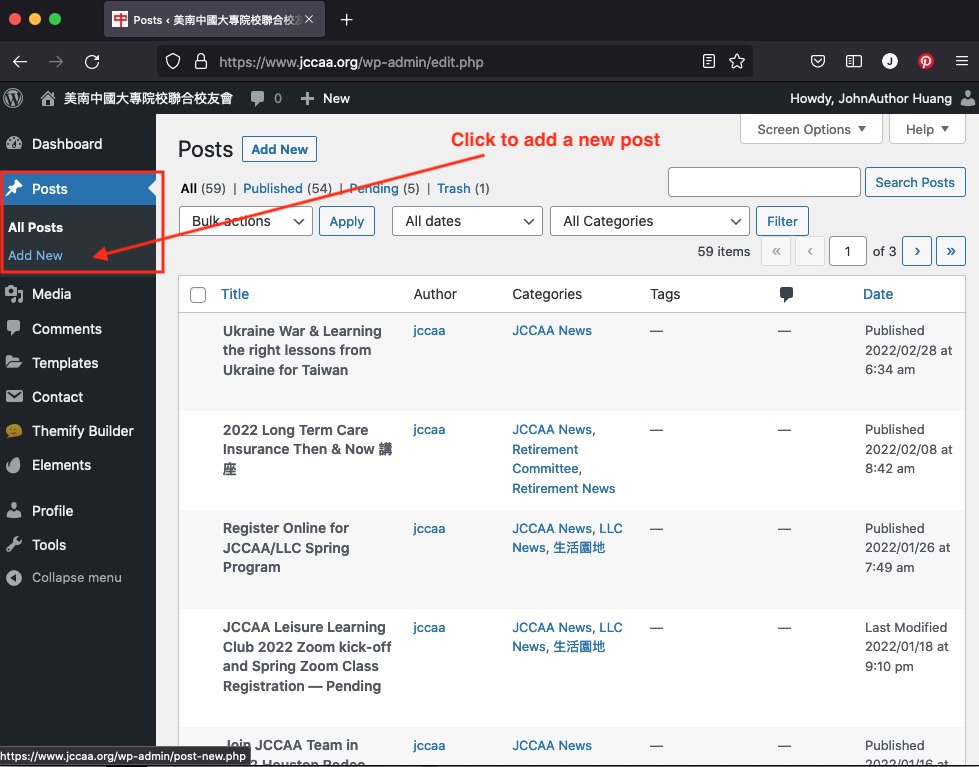Image resolution: width=979 pixels, height=767 pixels.
Task: Bookmark page with star icon
Action: pos(737,61)
